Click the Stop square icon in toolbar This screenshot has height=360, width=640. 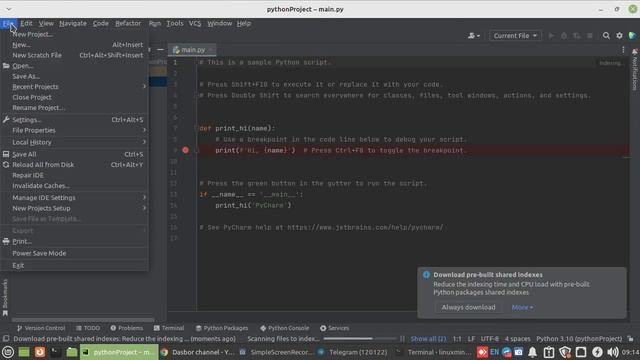coord(590,36)
